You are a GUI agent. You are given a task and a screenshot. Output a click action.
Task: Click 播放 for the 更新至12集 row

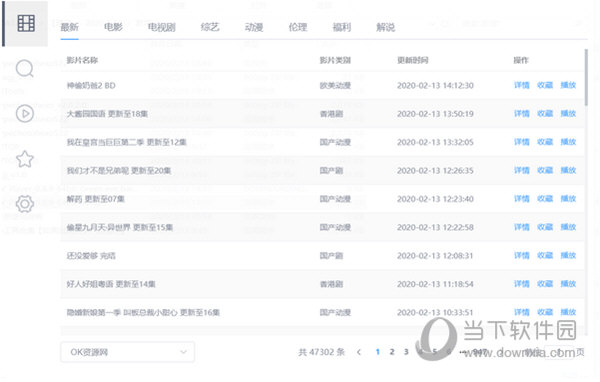coord(568,142)
